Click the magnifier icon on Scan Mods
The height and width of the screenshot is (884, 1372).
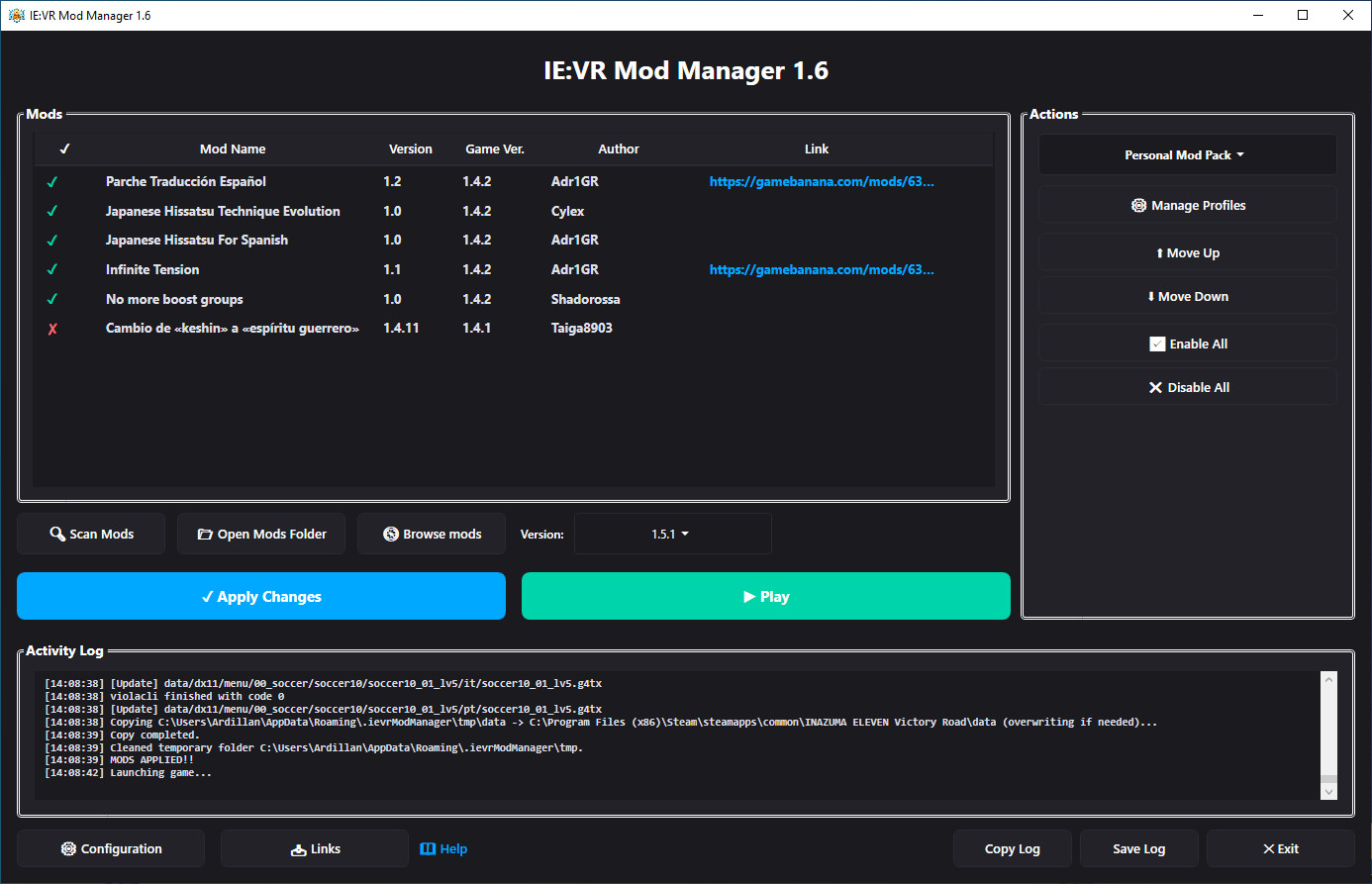click(57, 534)
